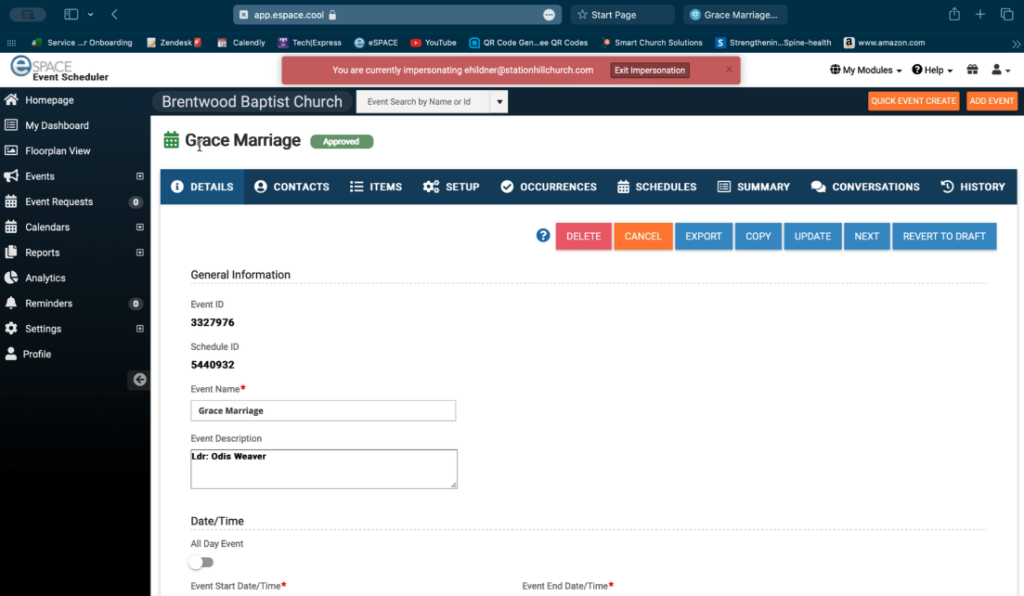Click the Reminders bell icon
Image resolution: width=1024 pixels, height=596 pixels.
pos(11,303)
